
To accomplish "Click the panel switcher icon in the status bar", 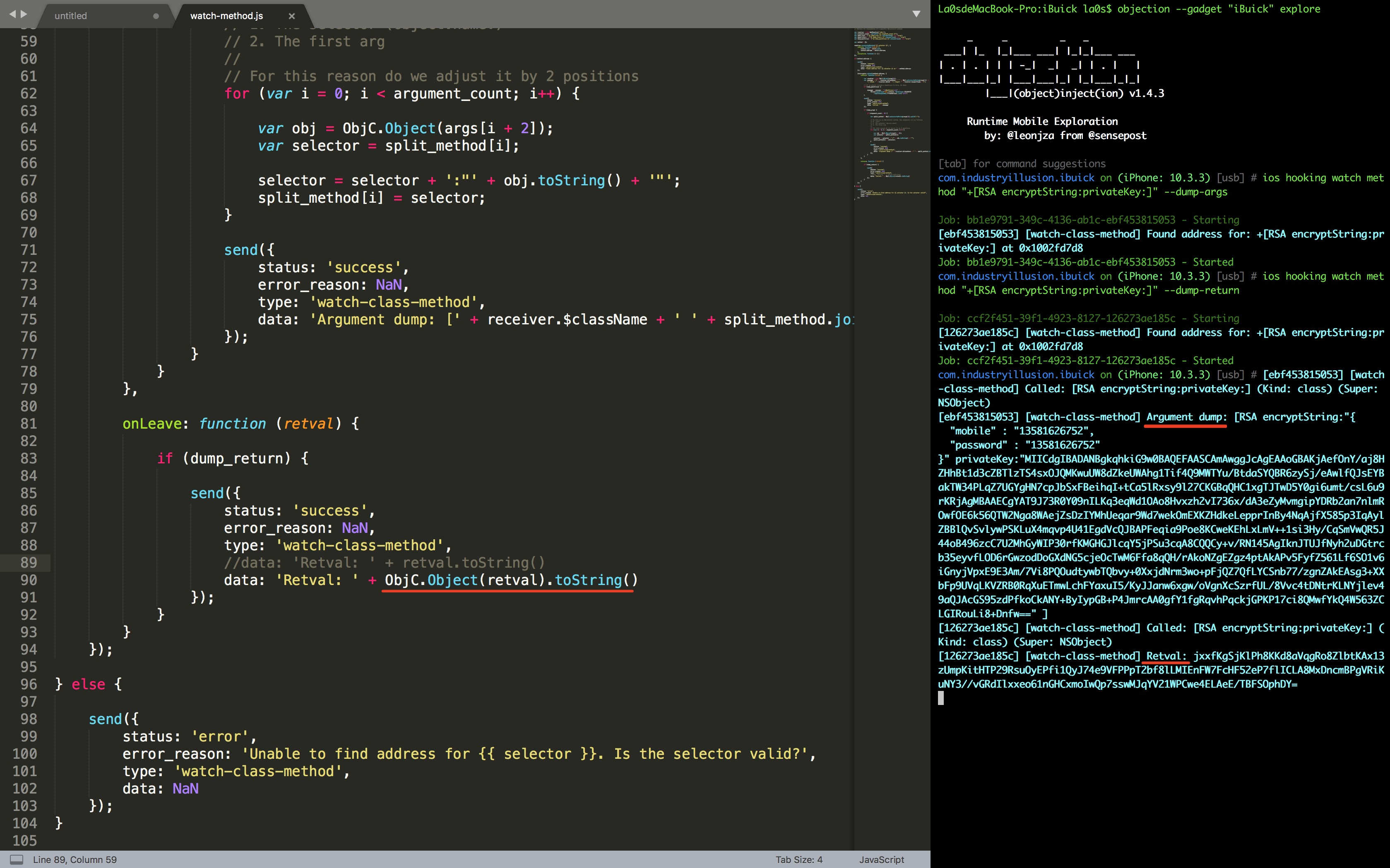I will [17, 859].
